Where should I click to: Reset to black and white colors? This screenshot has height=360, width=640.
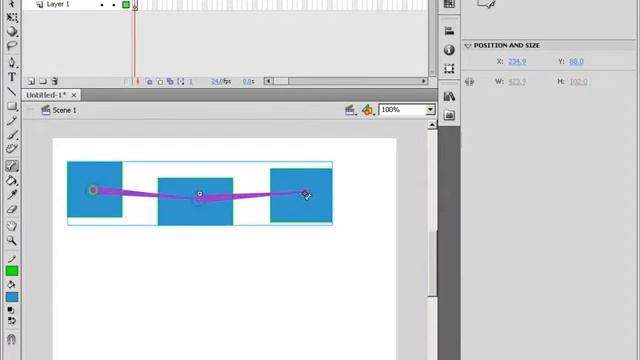[11, 311]
